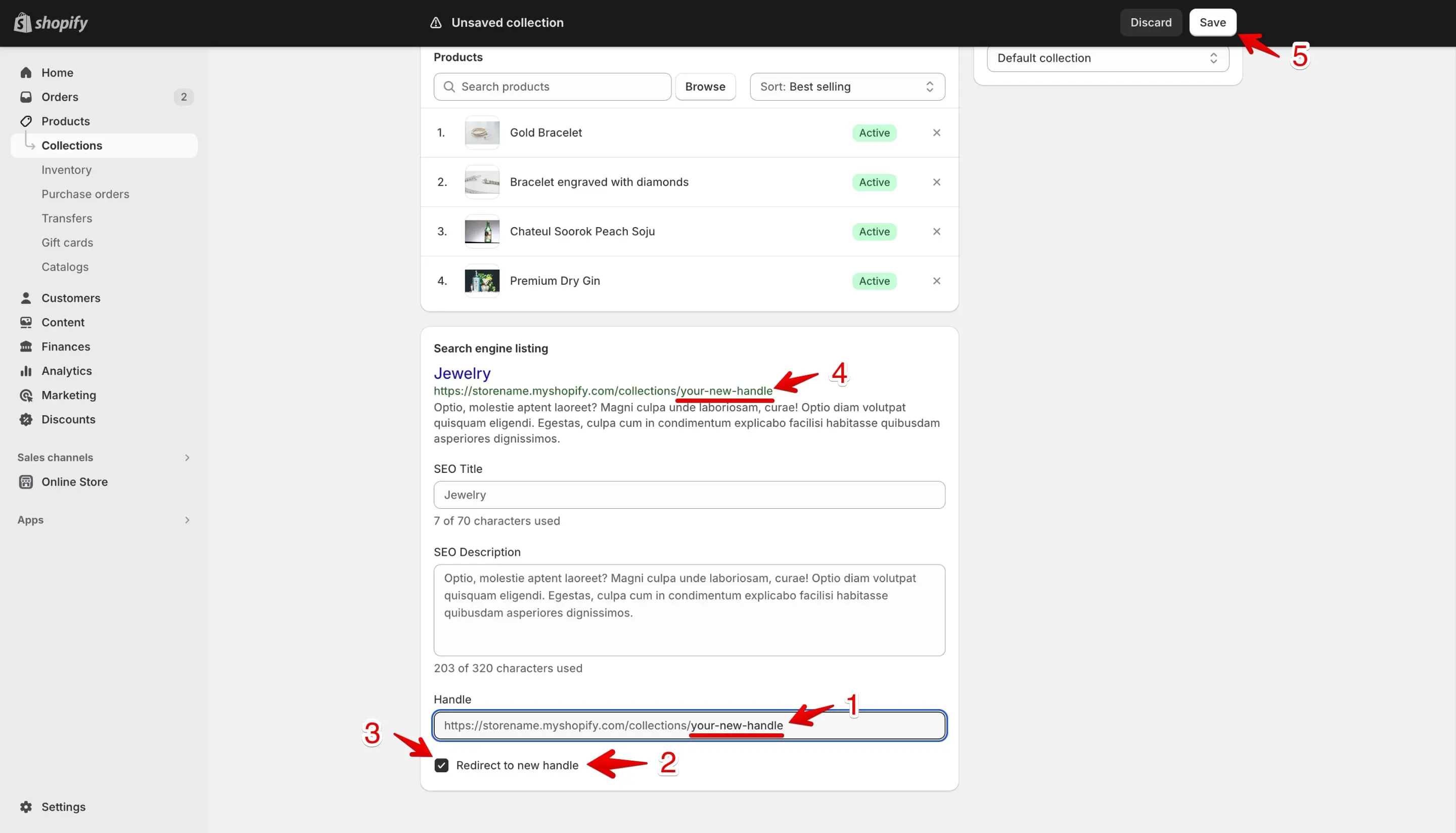
Task: Click the Premium Dry Gin product name
Action: [x=555, y=281]
